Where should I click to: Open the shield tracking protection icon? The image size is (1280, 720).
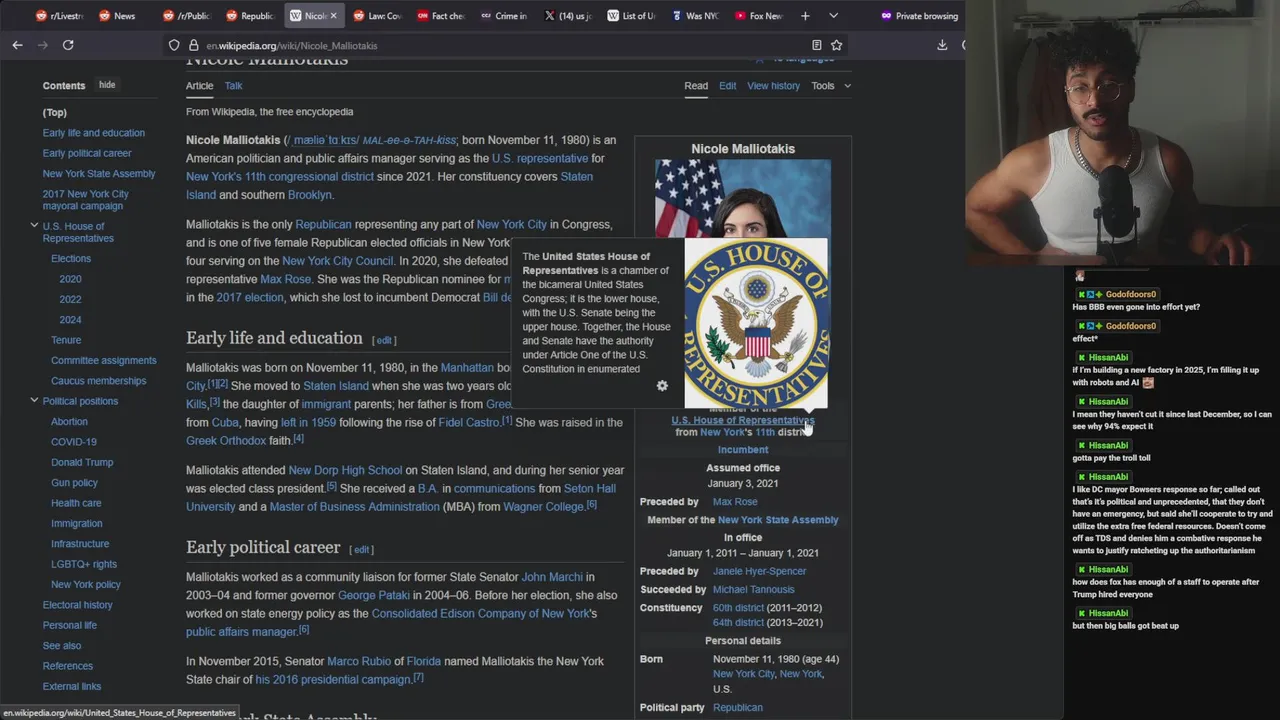[x=174, y=45]
